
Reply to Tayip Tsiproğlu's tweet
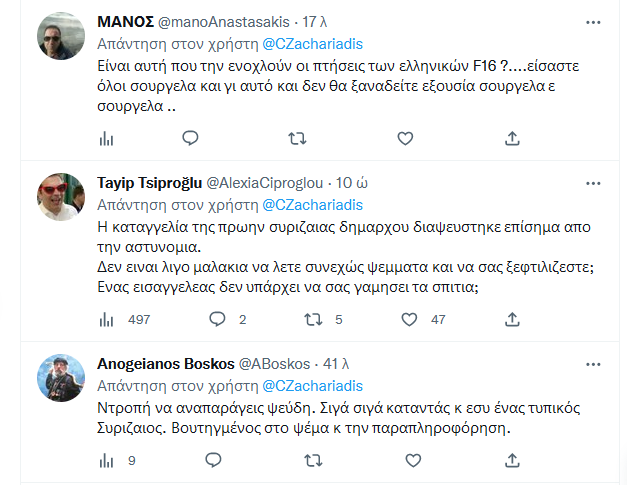217,319
